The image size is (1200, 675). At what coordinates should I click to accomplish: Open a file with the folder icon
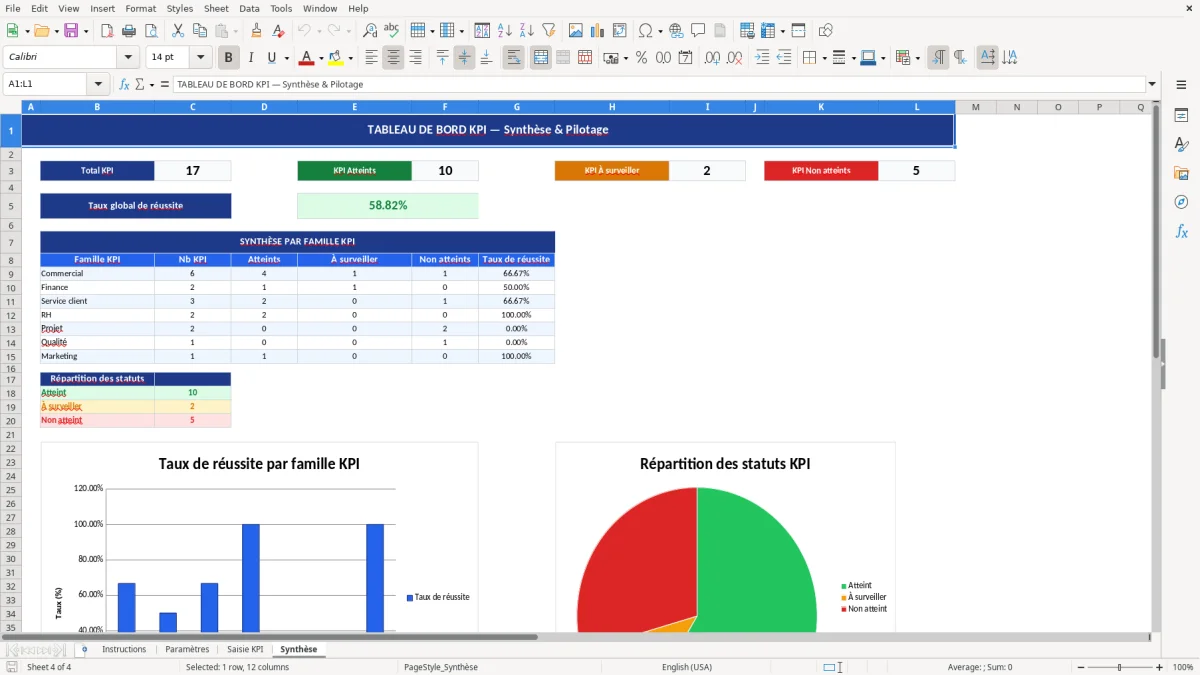(x=40, y=30)
